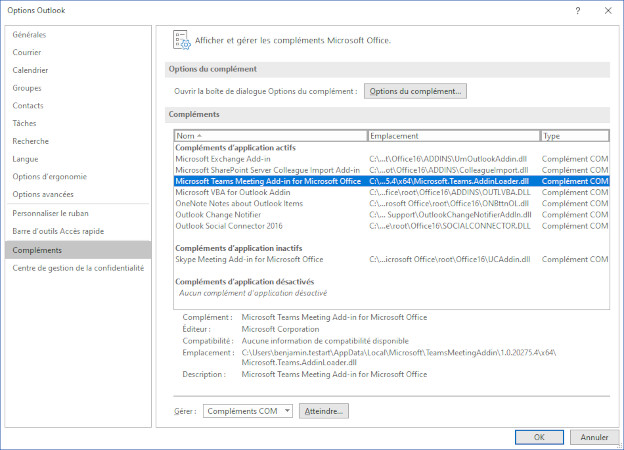
Task: Click the ColleagueImport.dll location cell
Action: pos(449,170)
